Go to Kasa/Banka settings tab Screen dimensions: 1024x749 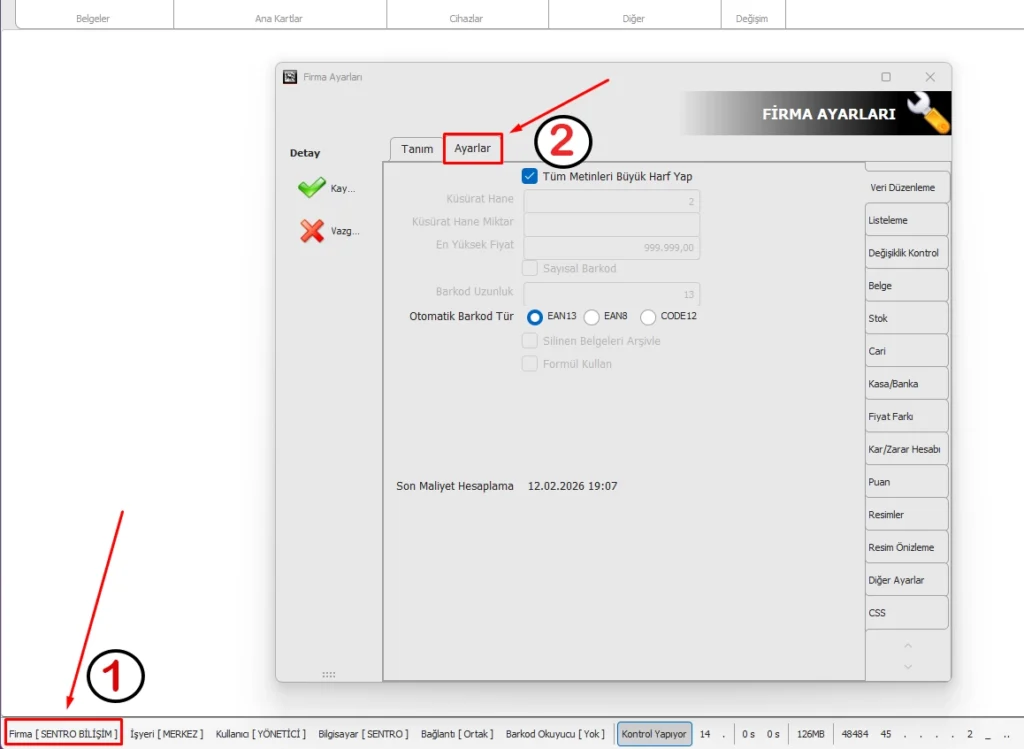click(x=906, y=384)
